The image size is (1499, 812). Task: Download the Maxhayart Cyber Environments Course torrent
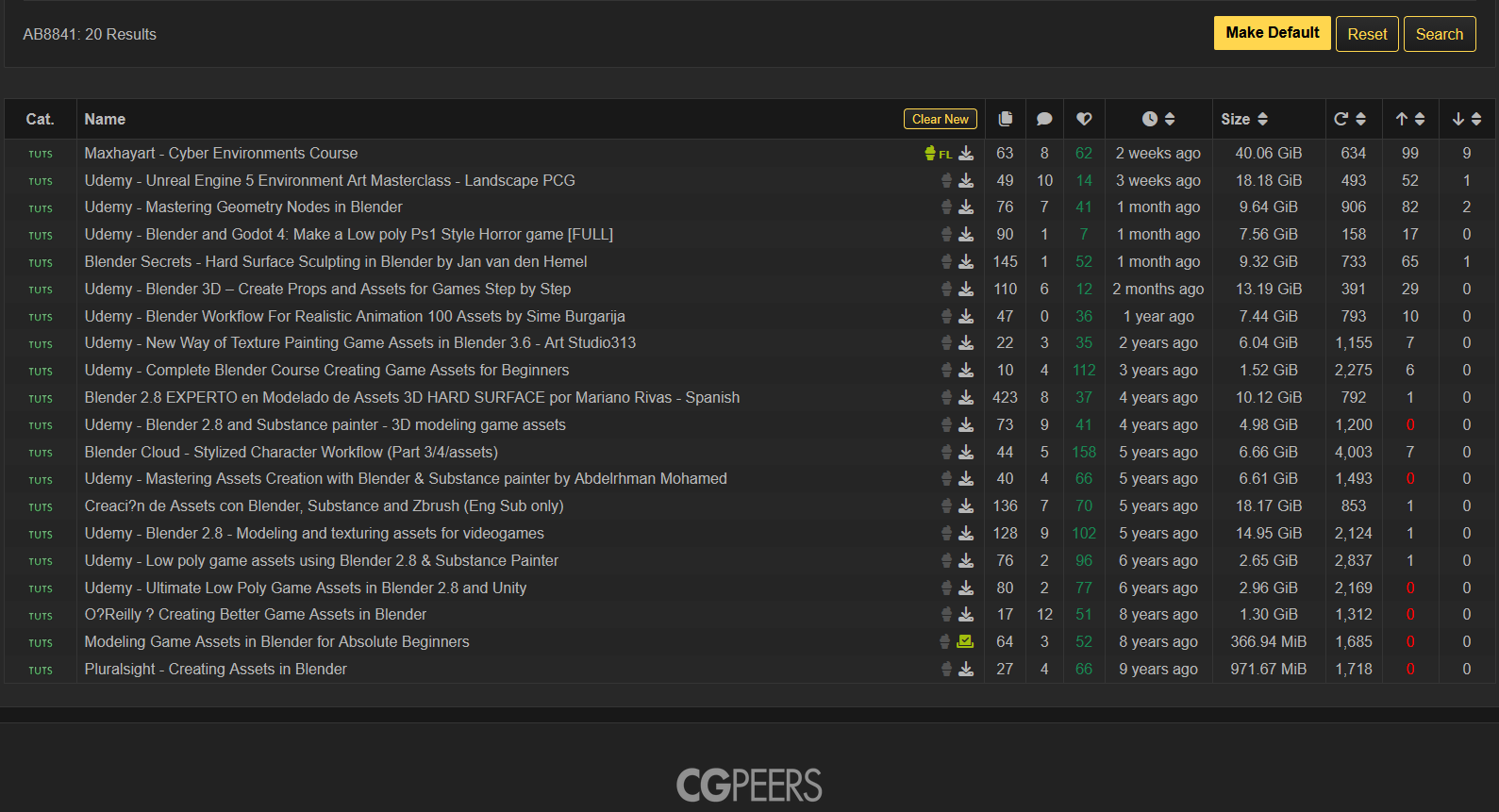pyautogui.click(x=966, y=153)
